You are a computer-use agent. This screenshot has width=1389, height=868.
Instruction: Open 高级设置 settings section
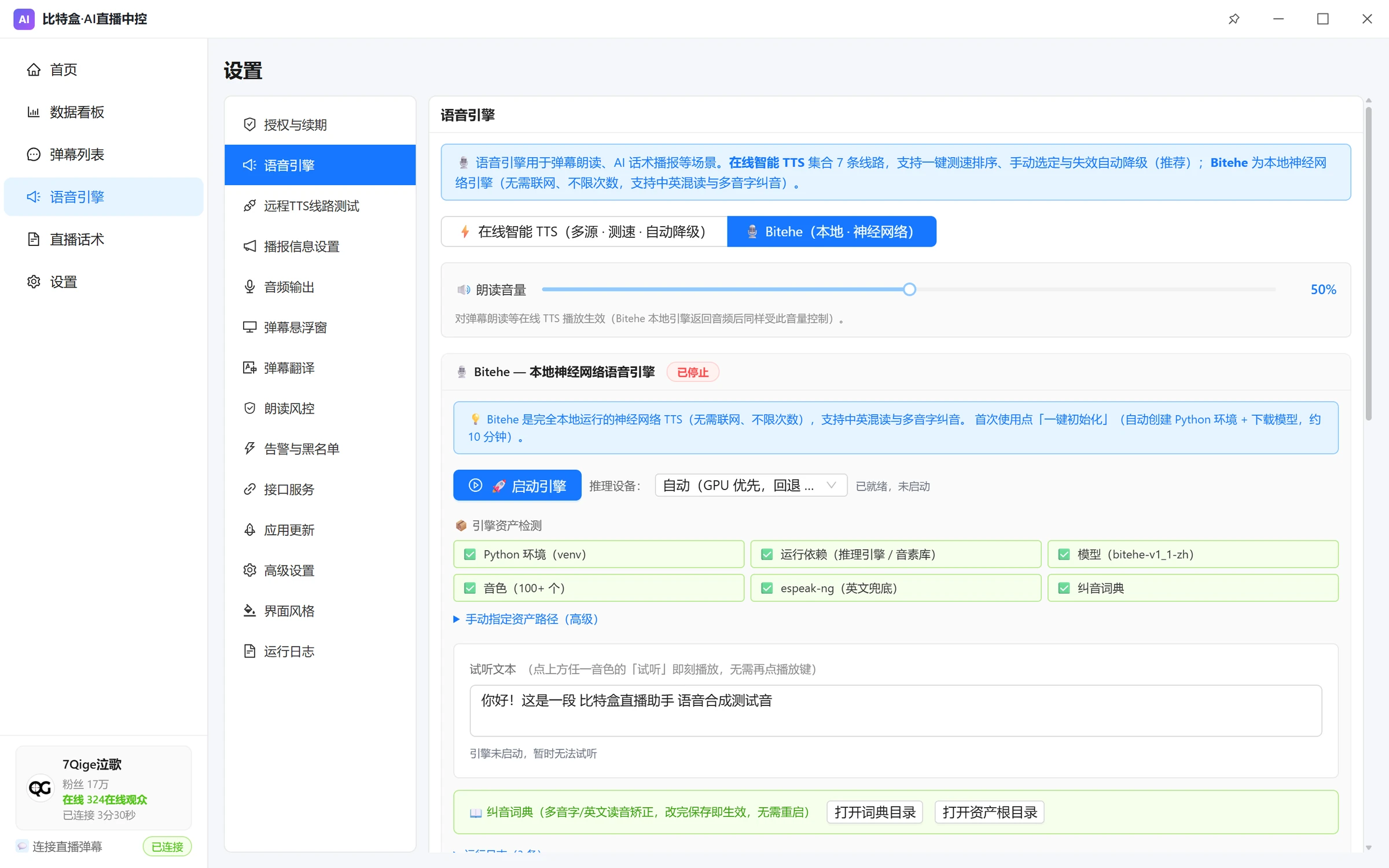pos(320,570)
